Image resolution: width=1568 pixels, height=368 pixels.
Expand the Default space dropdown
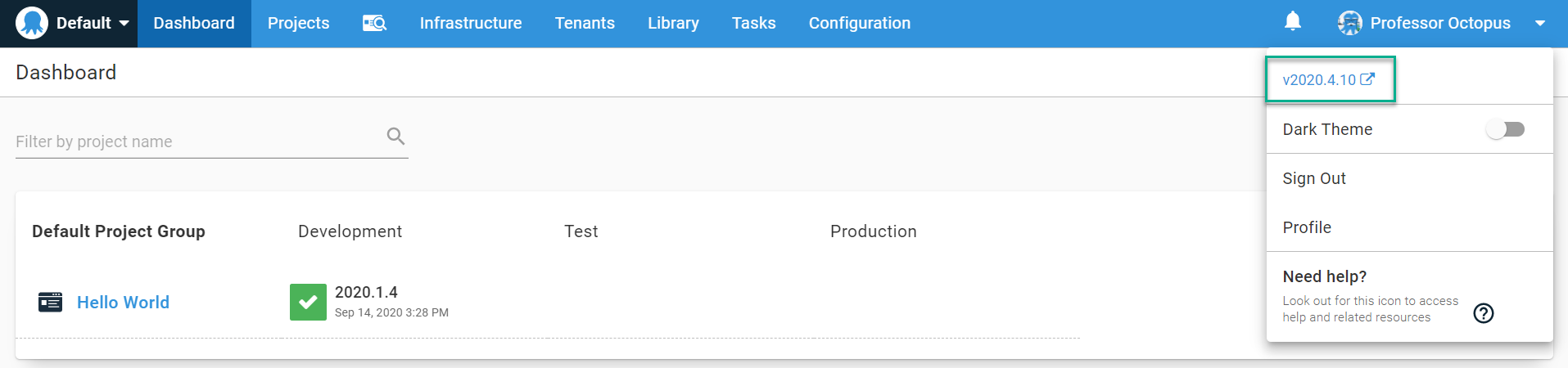123,23
